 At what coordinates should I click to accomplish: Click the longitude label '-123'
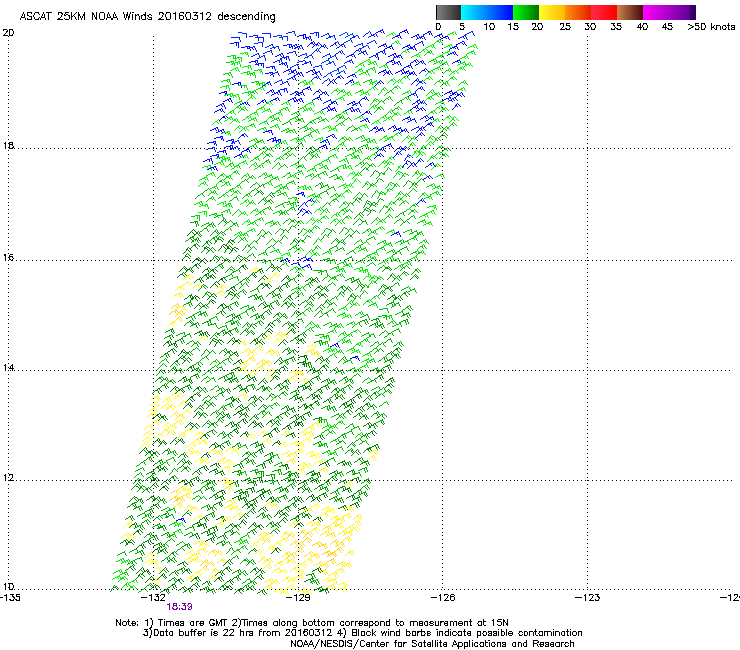pos(588,598)
